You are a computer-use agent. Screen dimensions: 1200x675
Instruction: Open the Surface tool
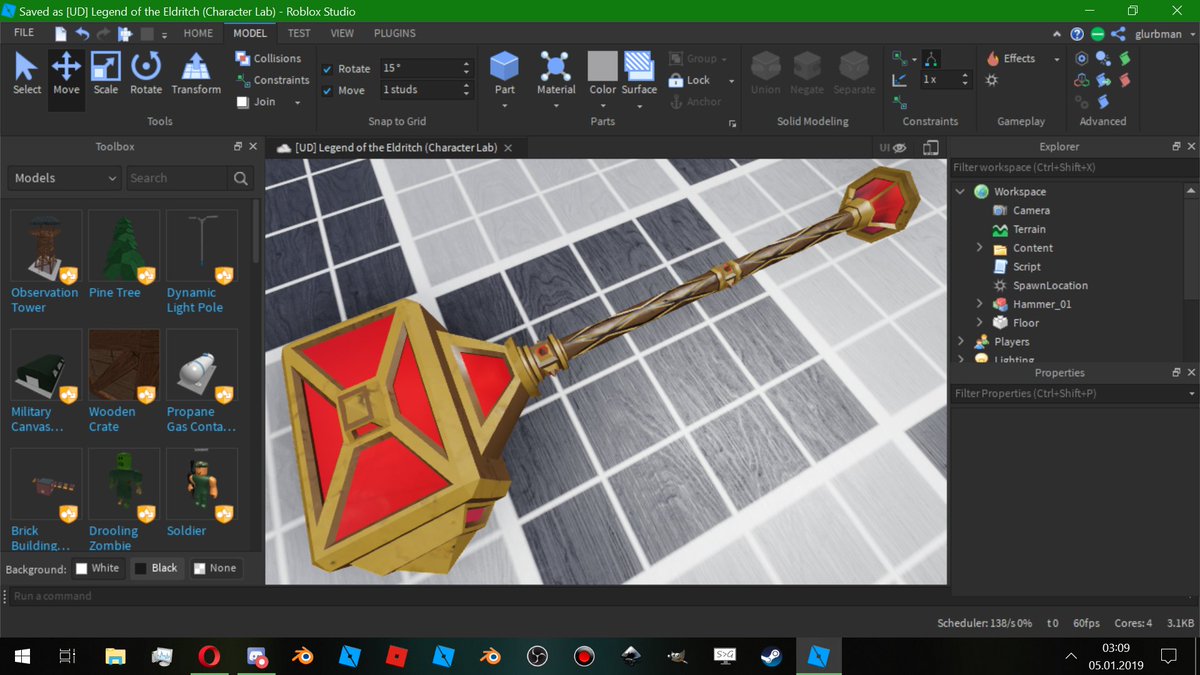[639, 74]
